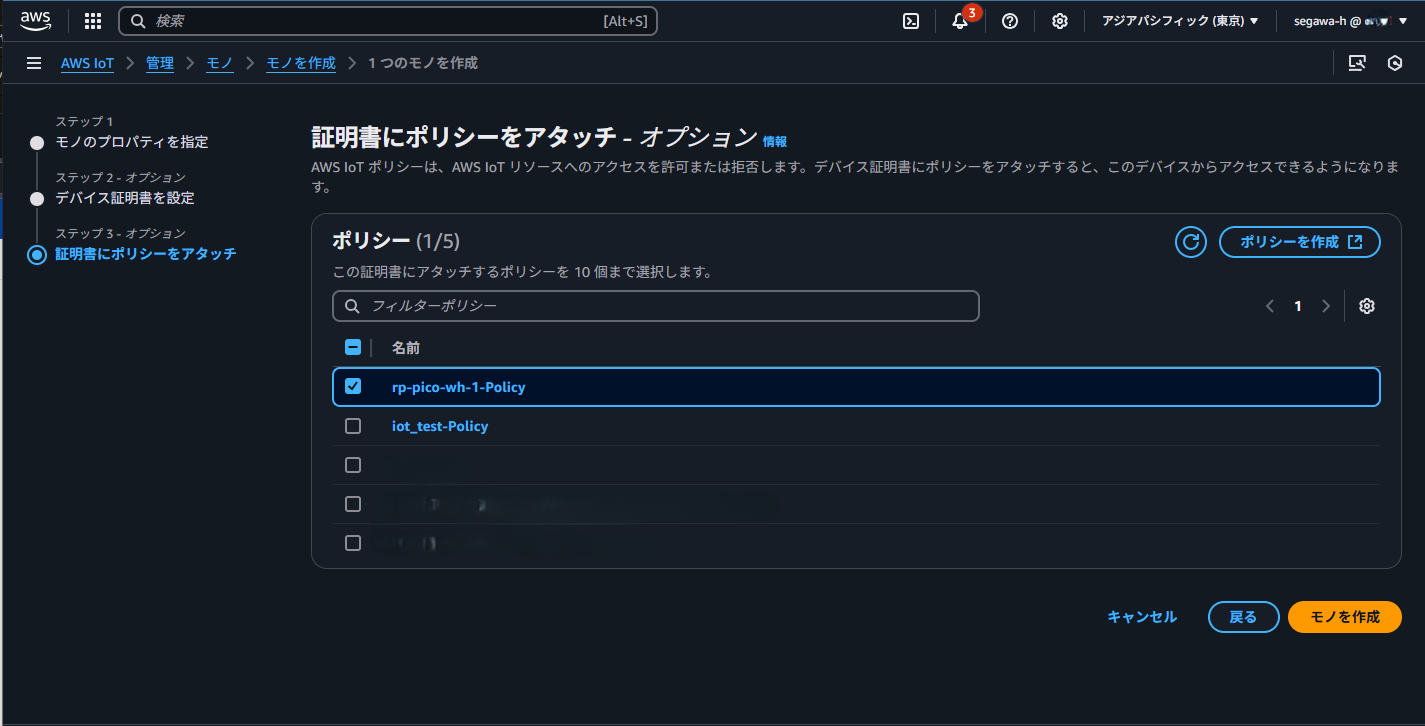The width and height of the screenshot is (1425, 726).
Task: Focus the top search bar
Action: 388,21
